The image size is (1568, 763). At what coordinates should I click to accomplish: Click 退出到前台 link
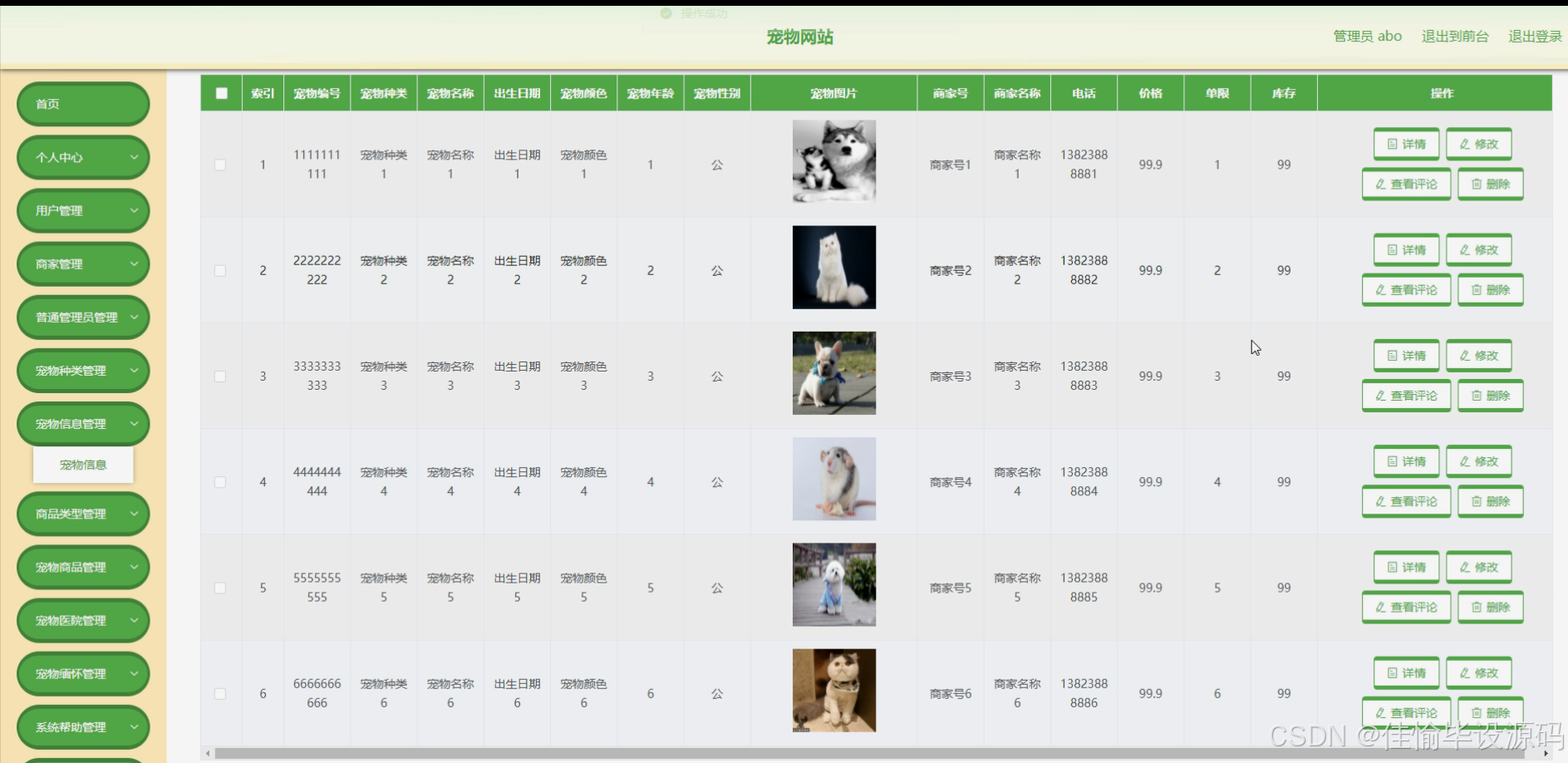(x=1455, y=36)
